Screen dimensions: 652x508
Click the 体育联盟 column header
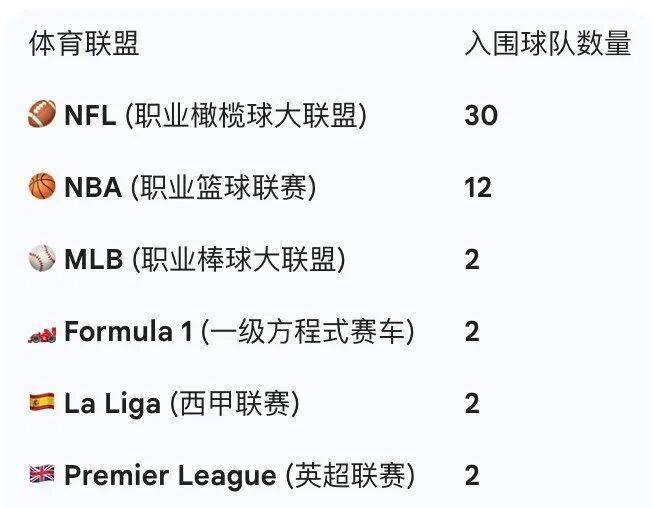[x=84, y=45]
